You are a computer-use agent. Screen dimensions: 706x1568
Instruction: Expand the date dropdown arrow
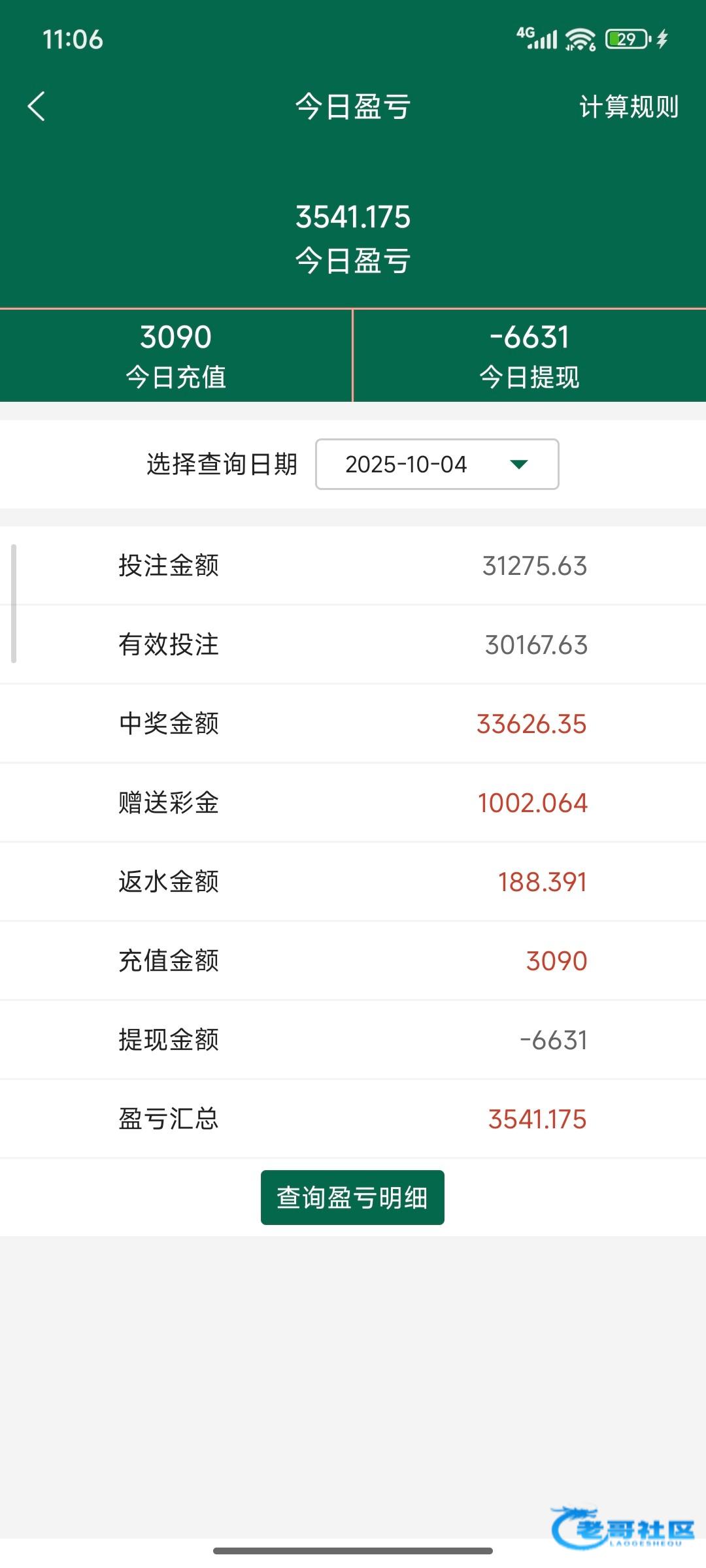(518, 465)
